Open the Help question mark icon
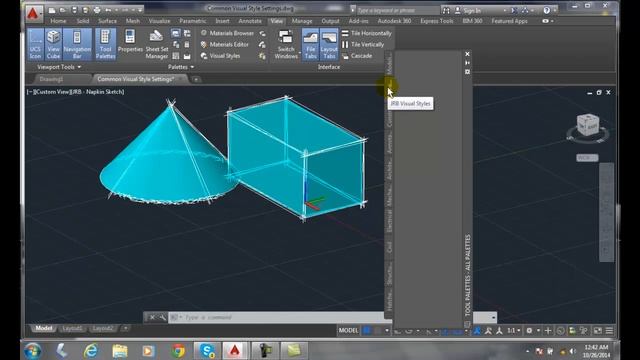The width and height of the screenshot is (640, 360). (x=547, y=10)
